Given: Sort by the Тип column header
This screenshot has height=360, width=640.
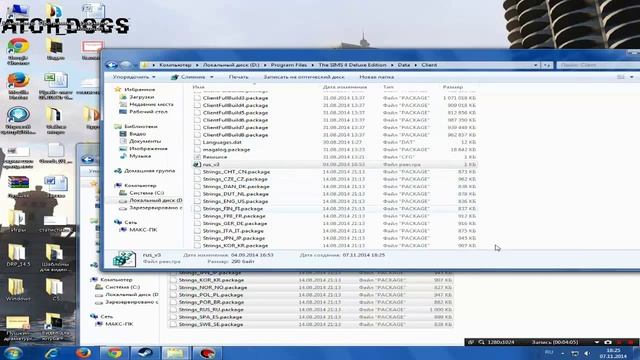Looking at the screenshot, I should (388, 87).
